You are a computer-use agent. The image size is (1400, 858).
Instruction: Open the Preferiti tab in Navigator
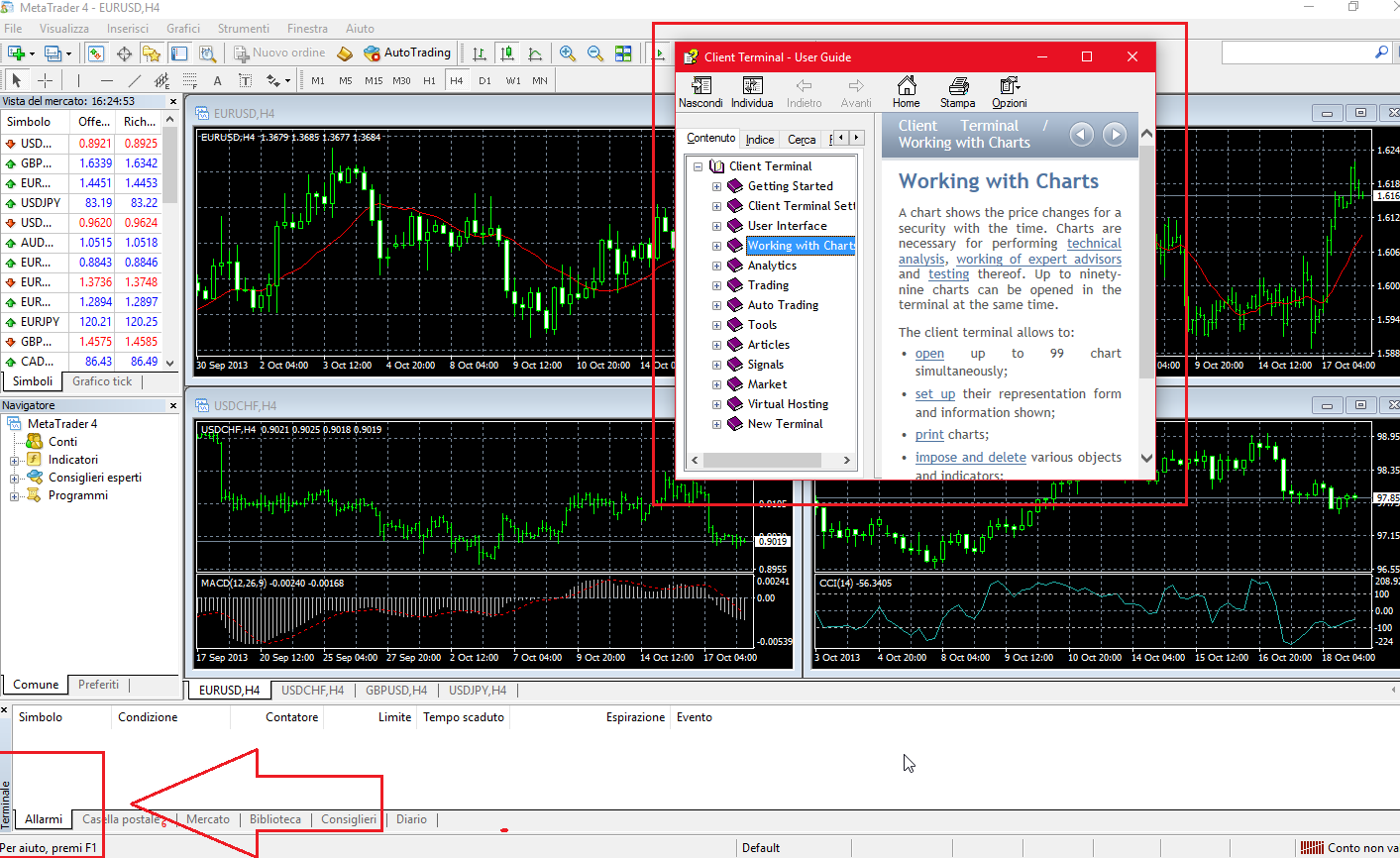pos(98,685)
